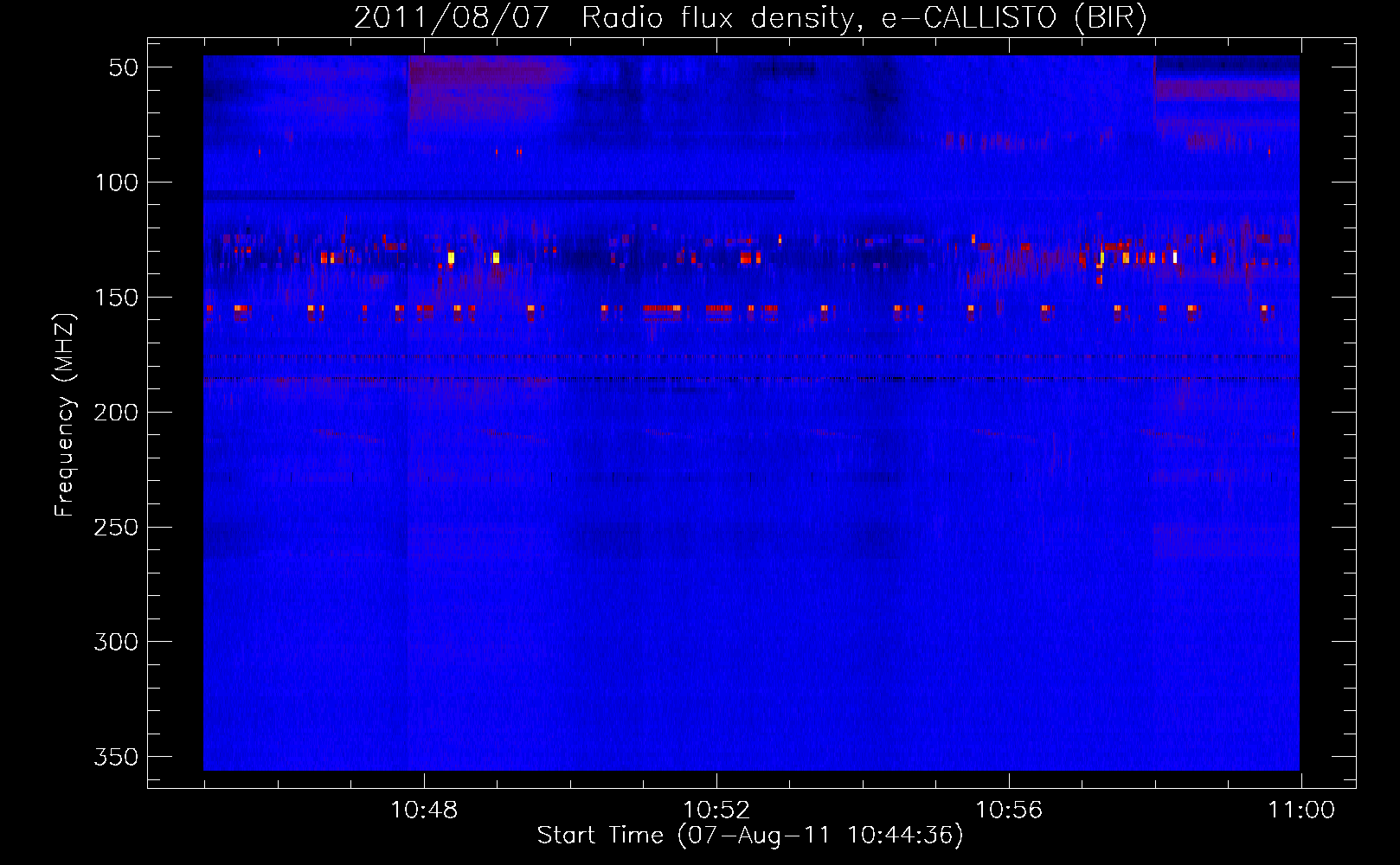Click the 200 frequency tick label
1400x865 pixels.
pyautogui.click(x=116, y=413)
